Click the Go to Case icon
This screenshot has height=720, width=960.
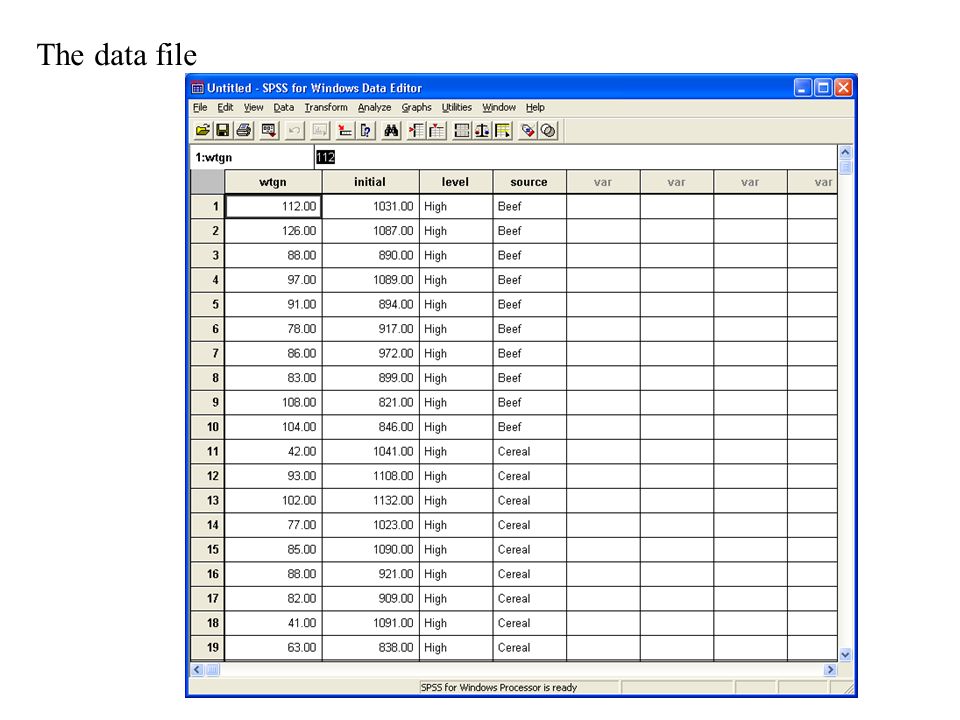[345, 130]
